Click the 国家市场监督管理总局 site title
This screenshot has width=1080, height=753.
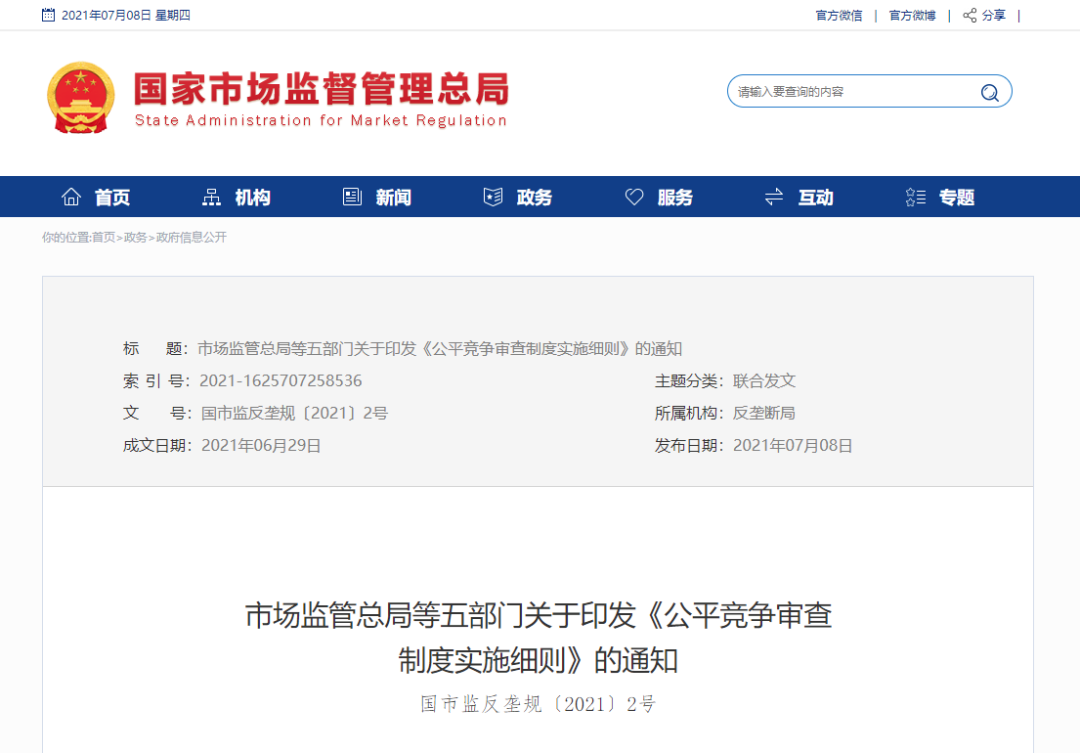(x=321, y=88)
